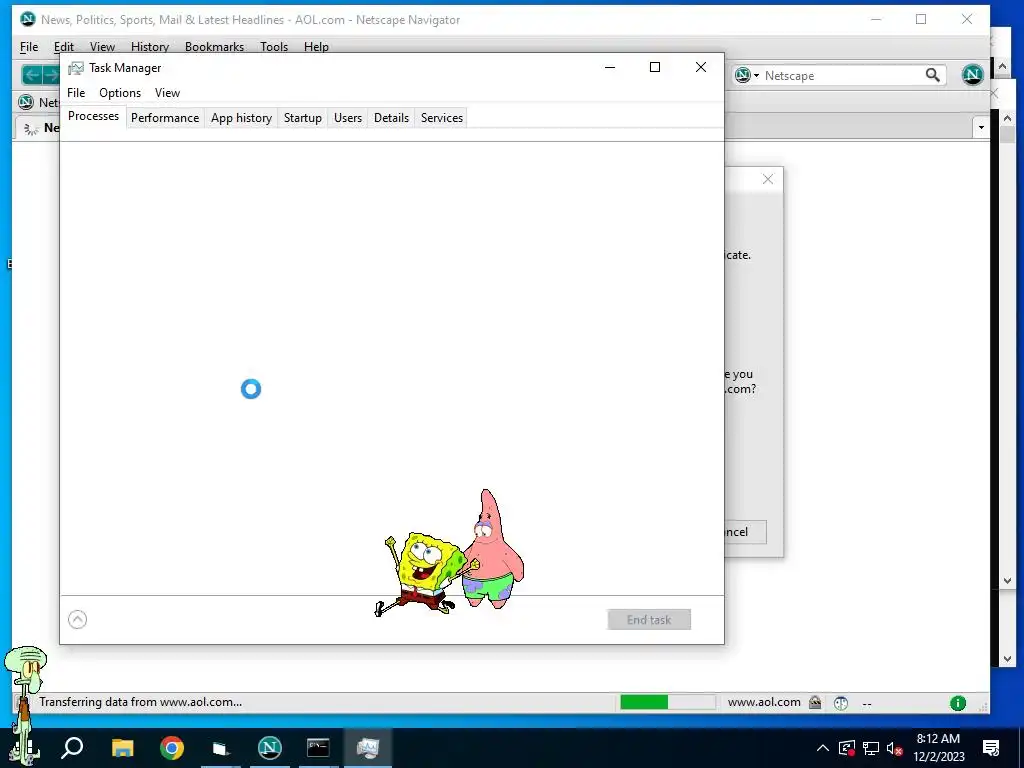Click the muted volume tray icon
The height and width of the screenshot is (768, 1024).
[894, 748]
